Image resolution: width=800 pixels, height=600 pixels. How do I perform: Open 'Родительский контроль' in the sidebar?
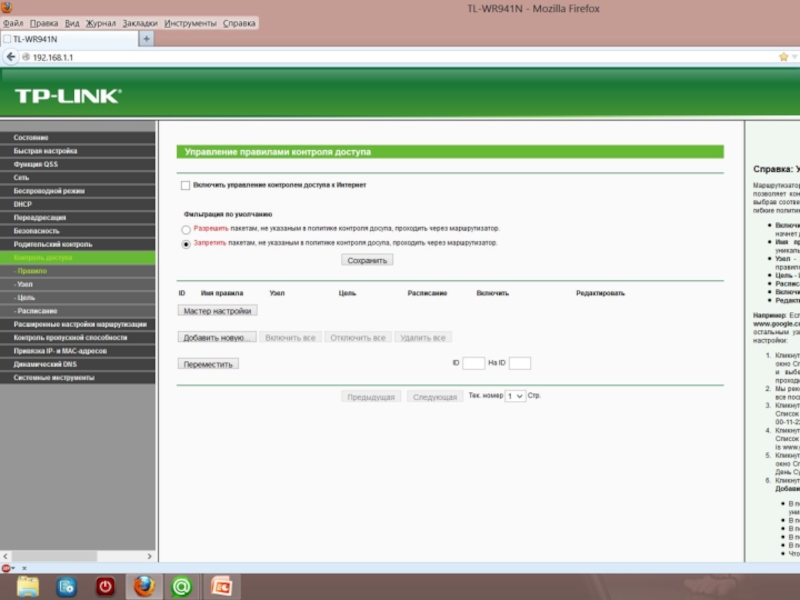pos(53,244)
